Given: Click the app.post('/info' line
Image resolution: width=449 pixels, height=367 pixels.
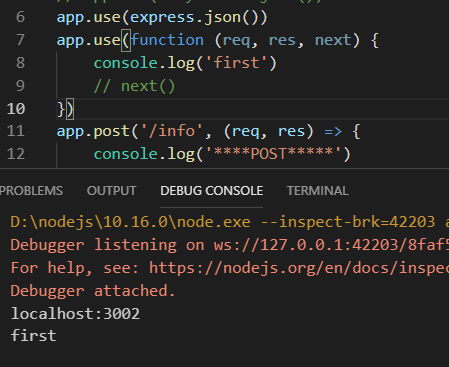Looking at the screenshot, I should click(209, 131).
